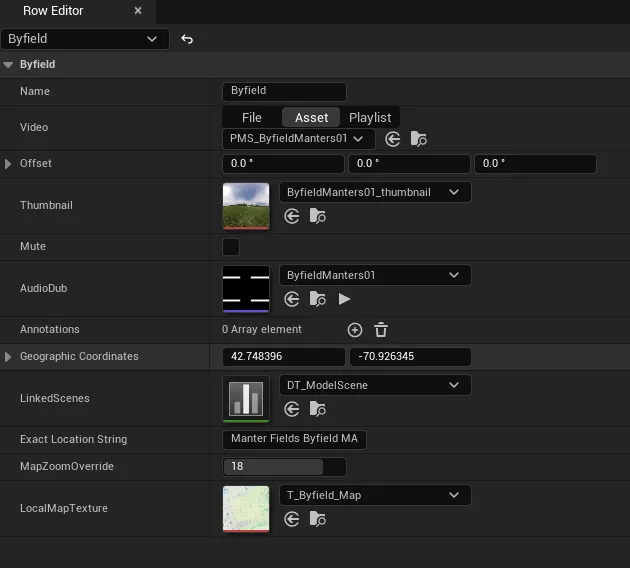Edit Exact Location String field

[x=294, y=439]
